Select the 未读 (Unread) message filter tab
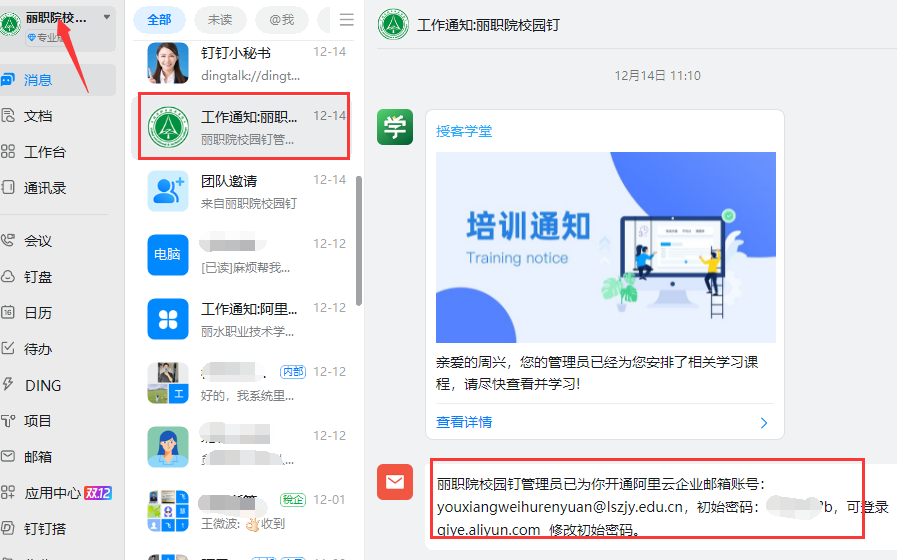The width and height of the screenshot is (897, 560). pyautogui.click(x=220, y=20)
